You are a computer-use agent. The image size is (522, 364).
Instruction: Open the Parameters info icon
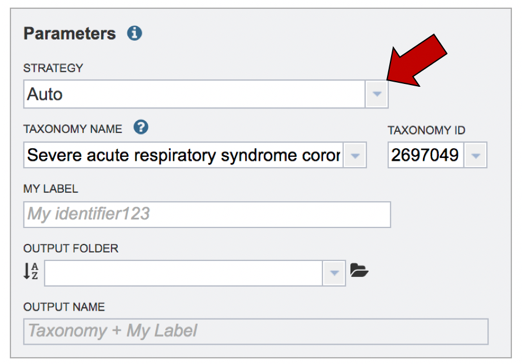click(x=134, y=33)
